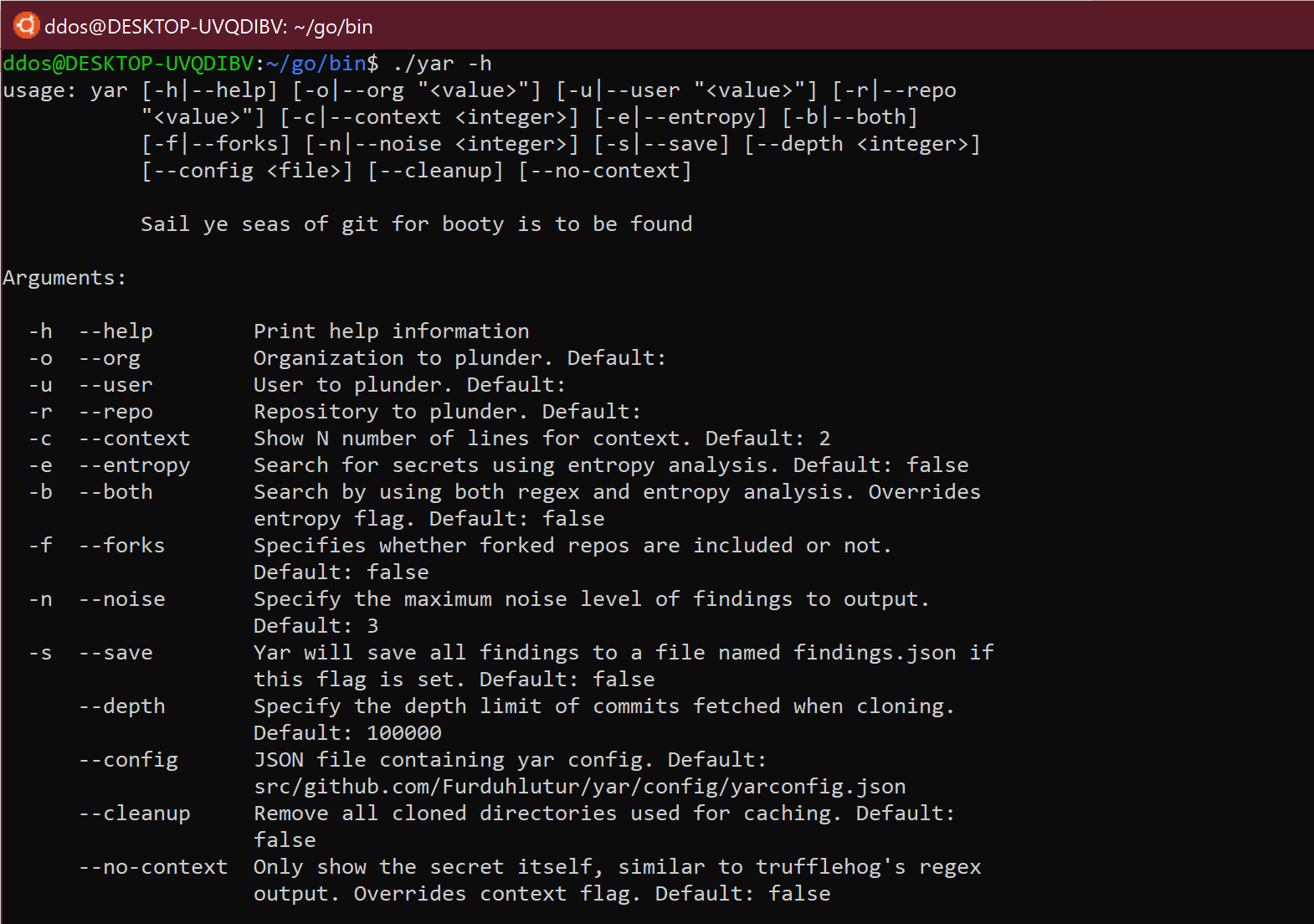Select --entropy in the arguments list
This screenshot has width=1314, height=924.
click(x=134, y=465)
